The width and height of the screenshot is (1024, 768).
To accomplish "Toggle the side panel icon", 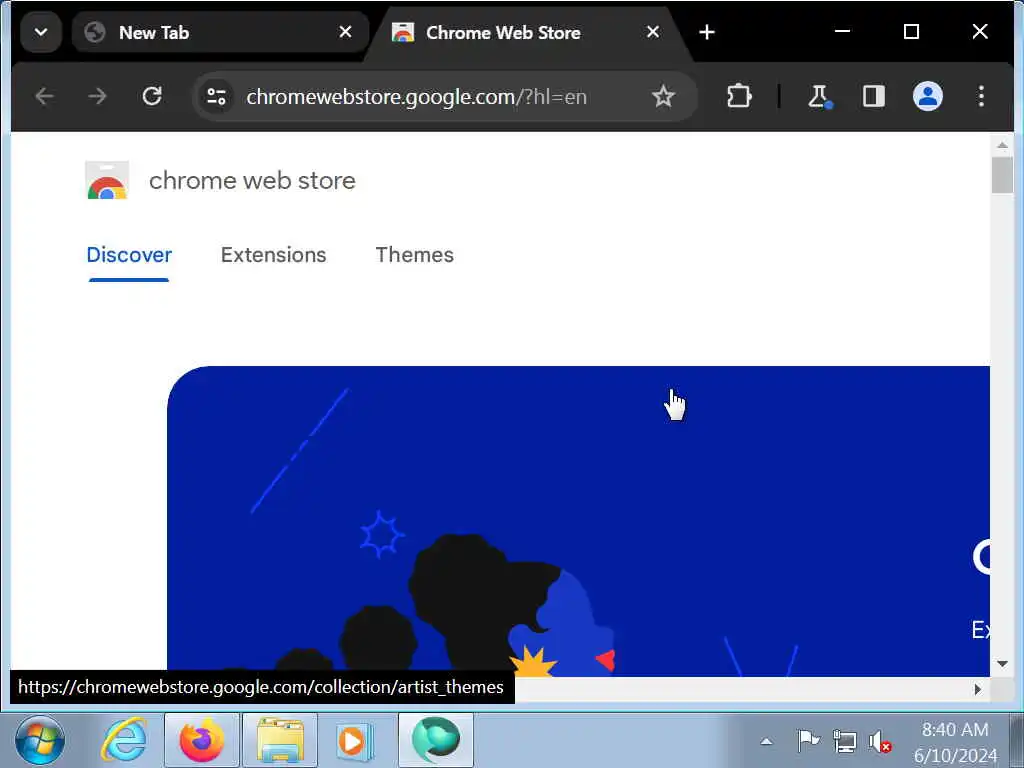I will click(x=873, y=97).
